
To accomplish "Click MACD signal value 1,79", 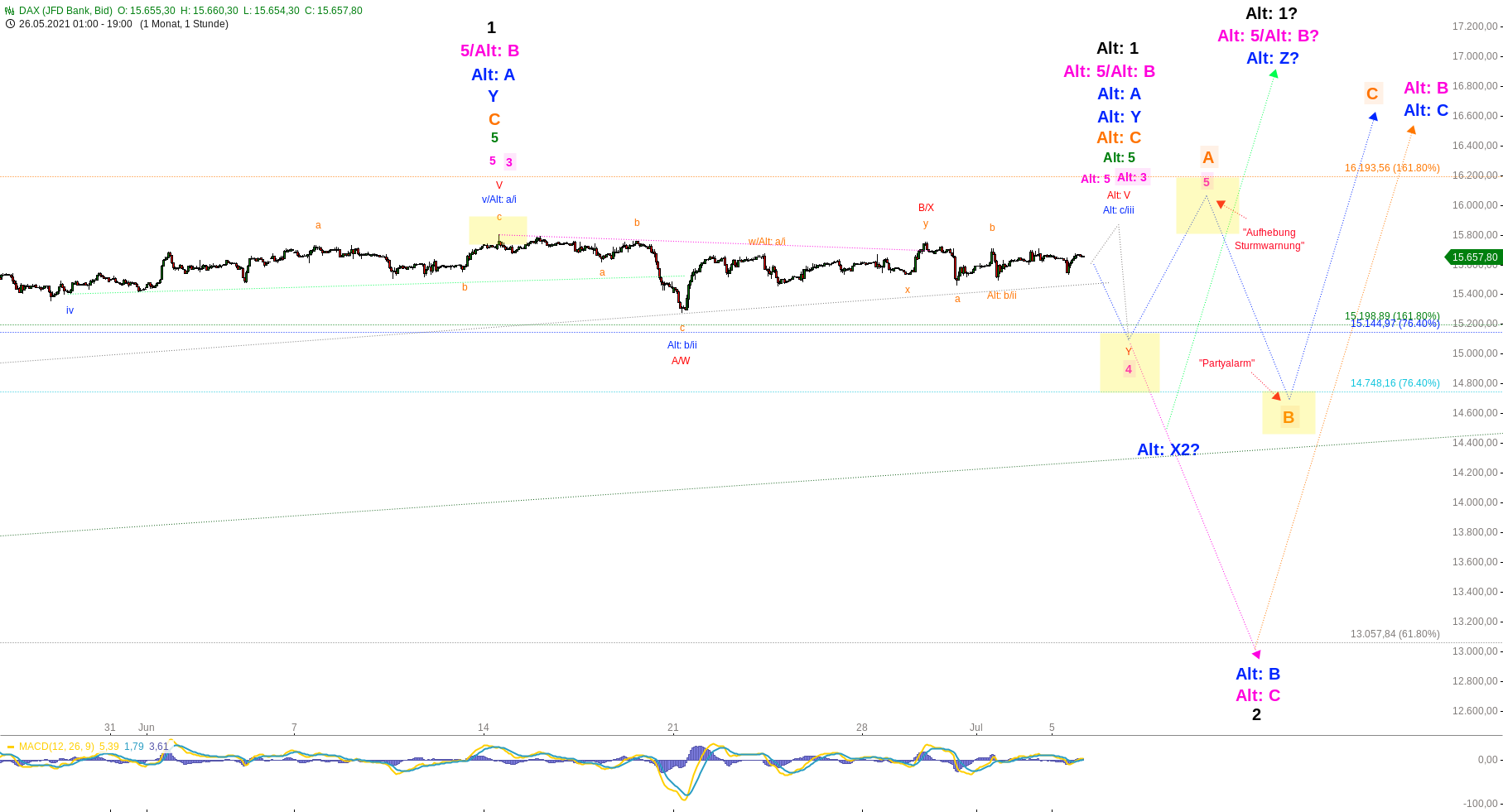I will (134, 747).
